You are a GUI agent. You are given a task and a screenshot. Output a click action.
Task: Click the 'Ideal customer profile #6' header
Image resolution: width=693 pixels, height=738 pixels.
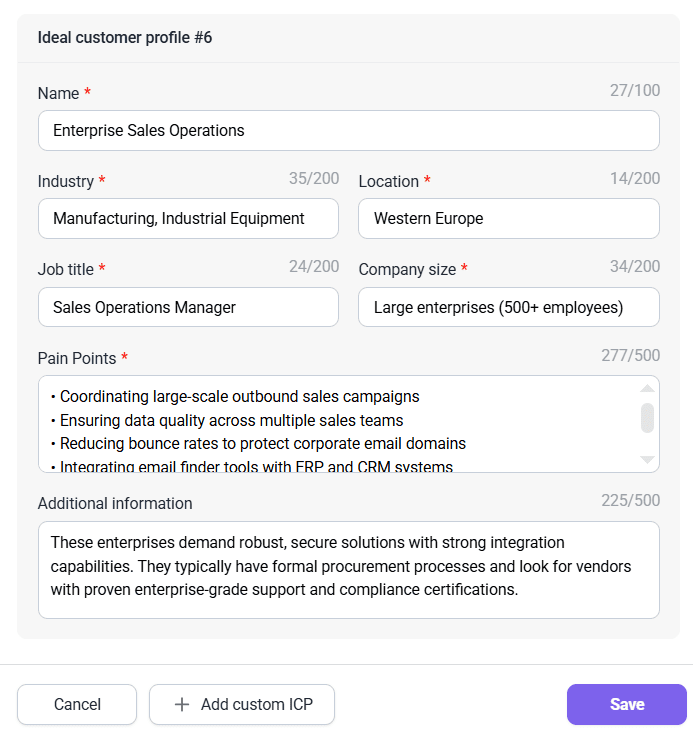click(125, 38)
